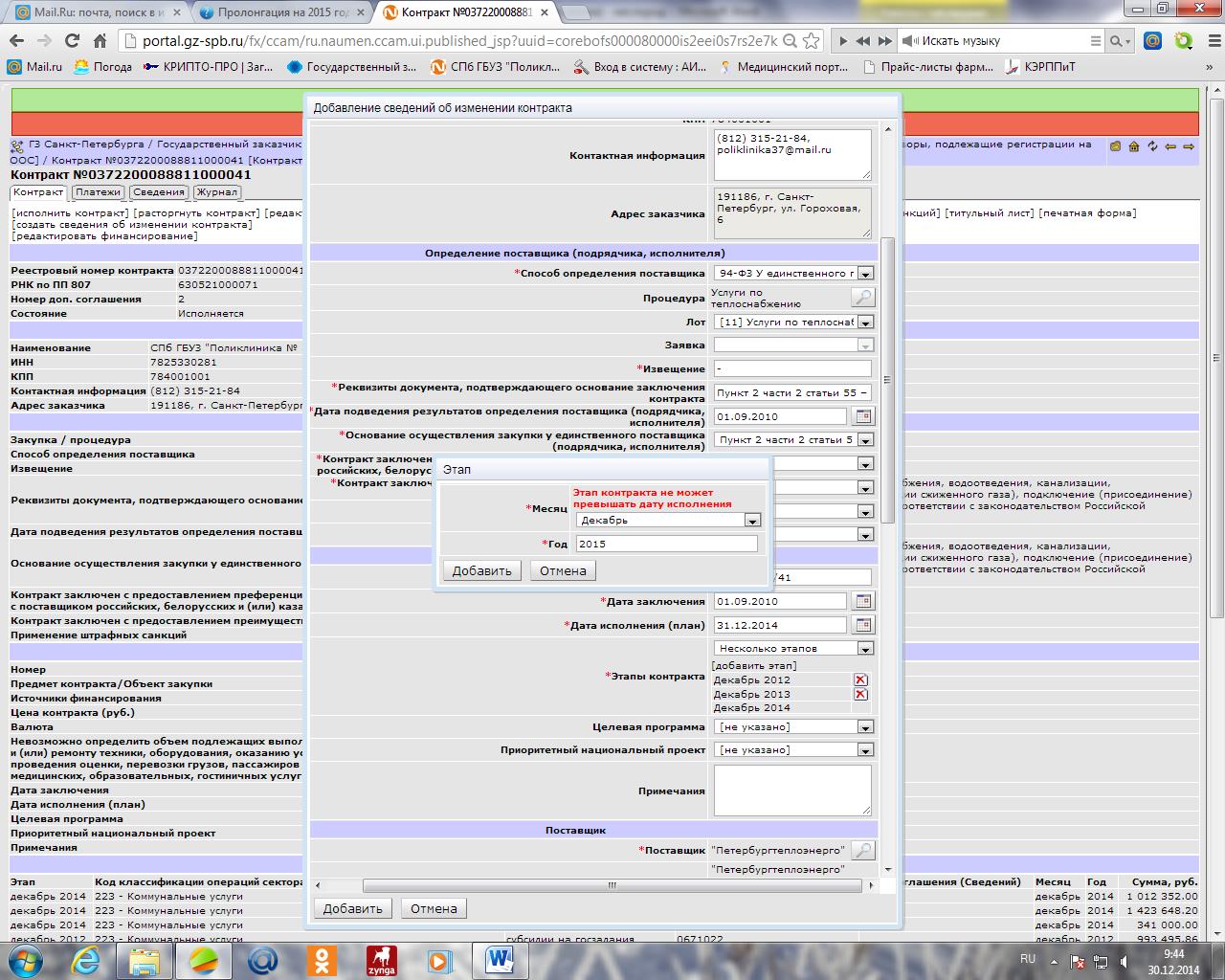Click the Год input field

pyautogui.click(x=667, y=544)
